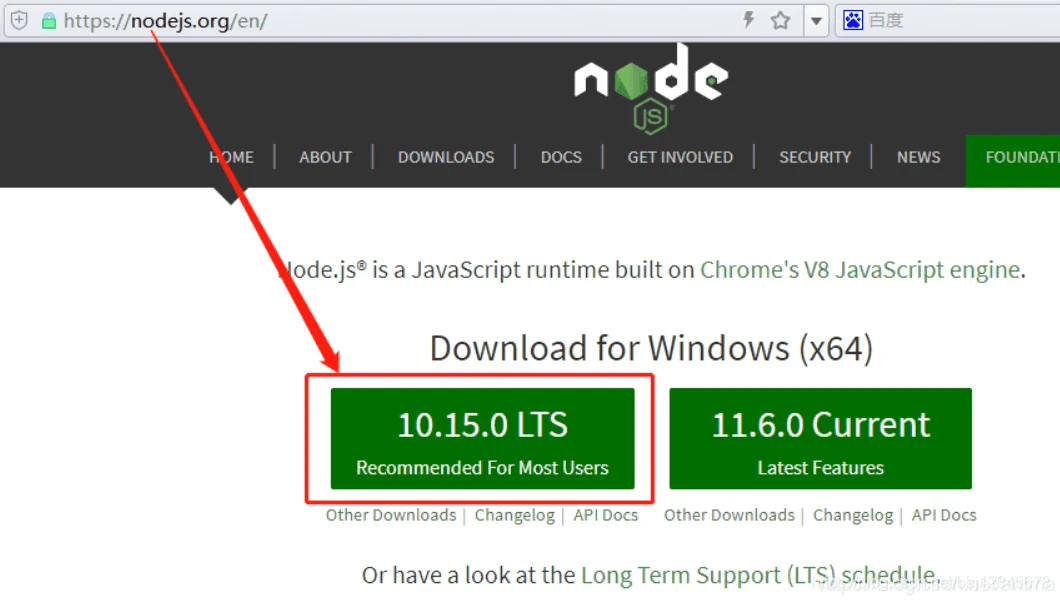The image size is (1060, 601).
Task: View Changelog under 11.6.0 Current
Action: point(853,515)
